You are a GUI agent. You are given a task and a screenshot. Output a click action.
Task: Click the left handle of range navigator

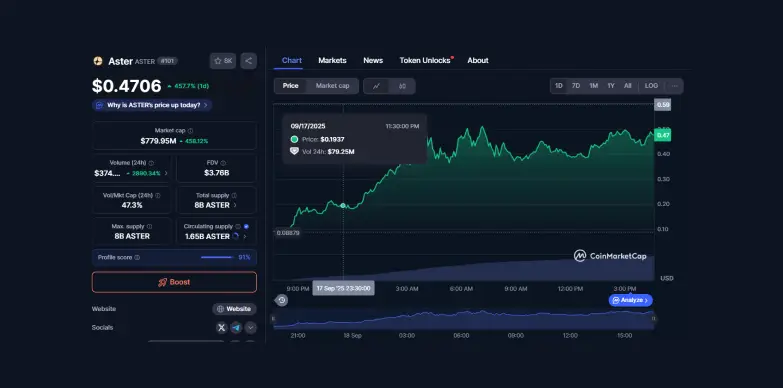coord(273,319)
